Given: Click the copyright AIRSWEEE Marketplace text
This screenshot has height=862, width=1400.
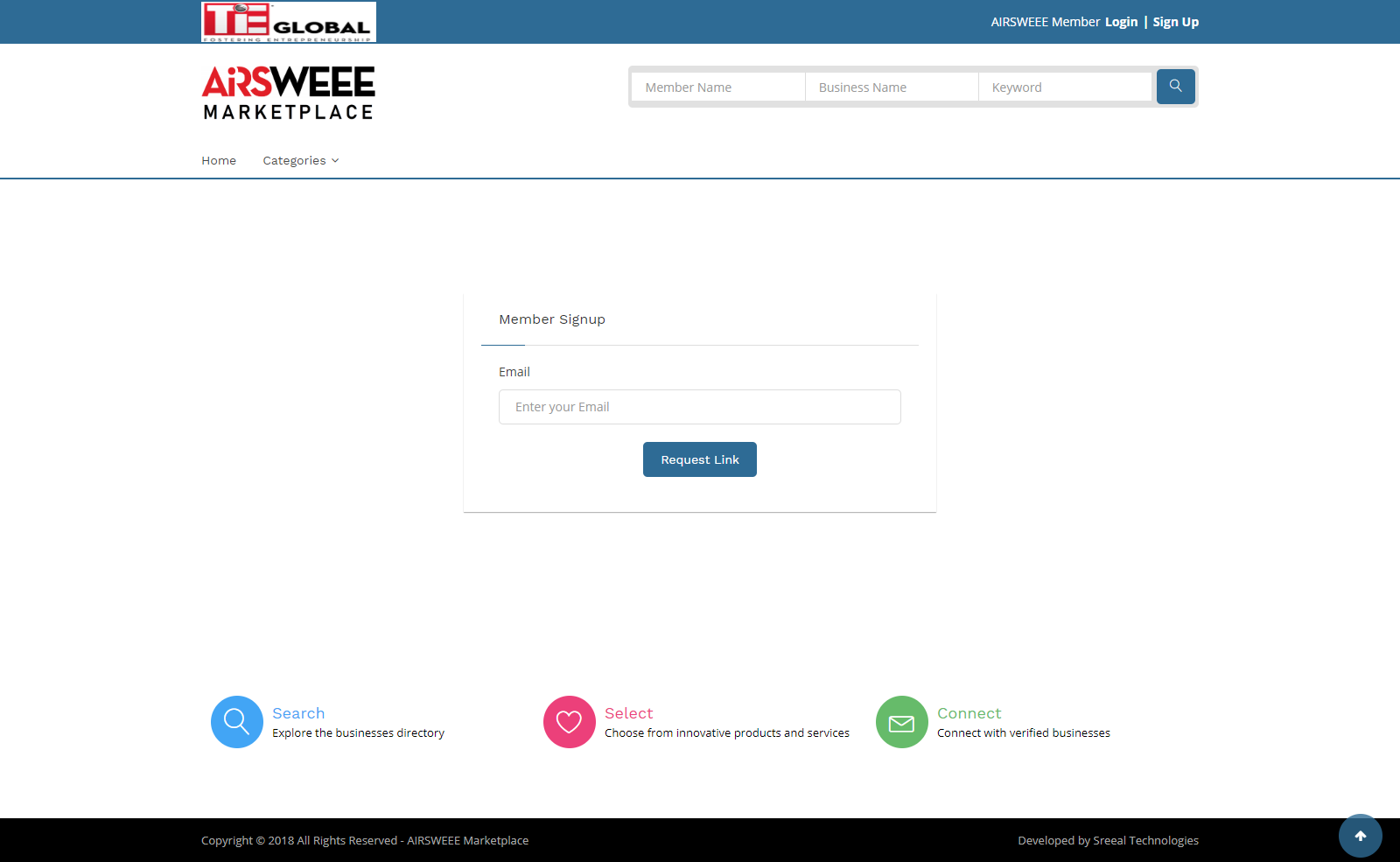Looking at the screenshot, I should (365, 840).
